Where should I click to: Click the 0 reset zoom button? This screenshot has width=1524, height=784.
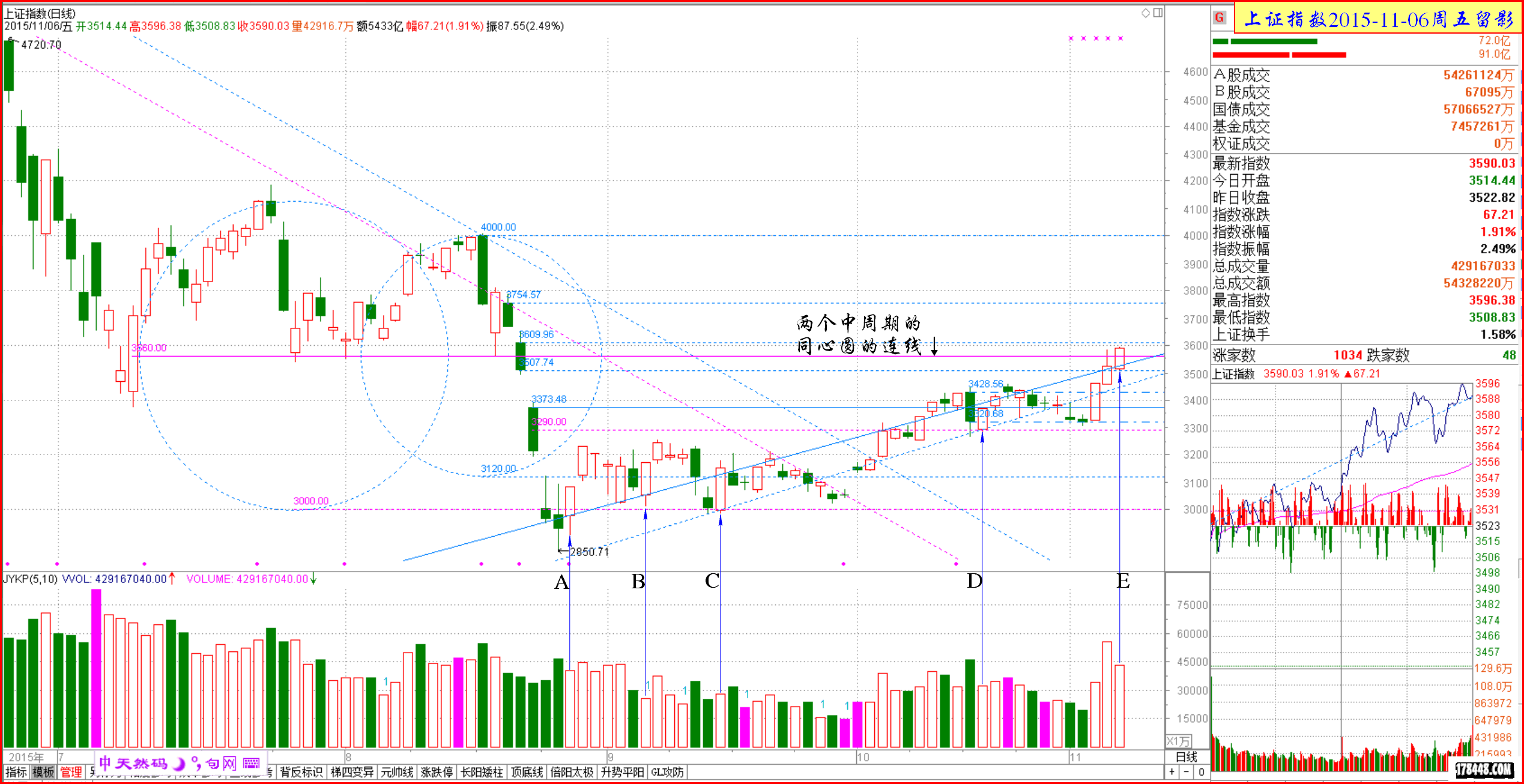point(1201,772)
